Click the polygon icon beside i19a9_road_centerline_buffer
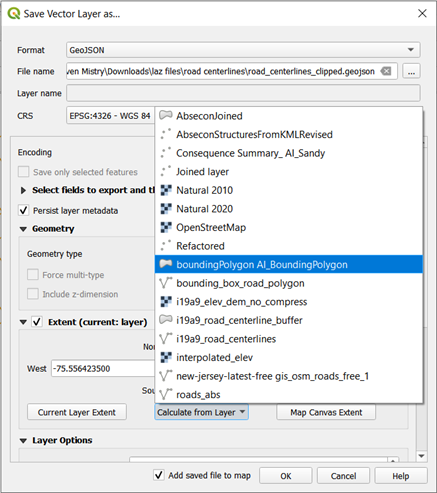Viewport: 437px width, 493px height. pyautogui.click(x=166, y=320)
